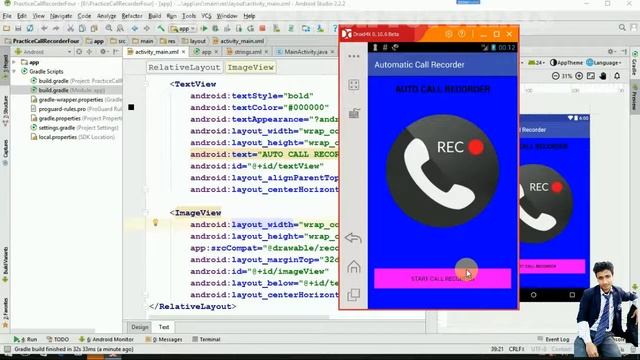Screen dimensions: 640x360
Task: Click the Cut scissors icon
Action: pos(70,28)
